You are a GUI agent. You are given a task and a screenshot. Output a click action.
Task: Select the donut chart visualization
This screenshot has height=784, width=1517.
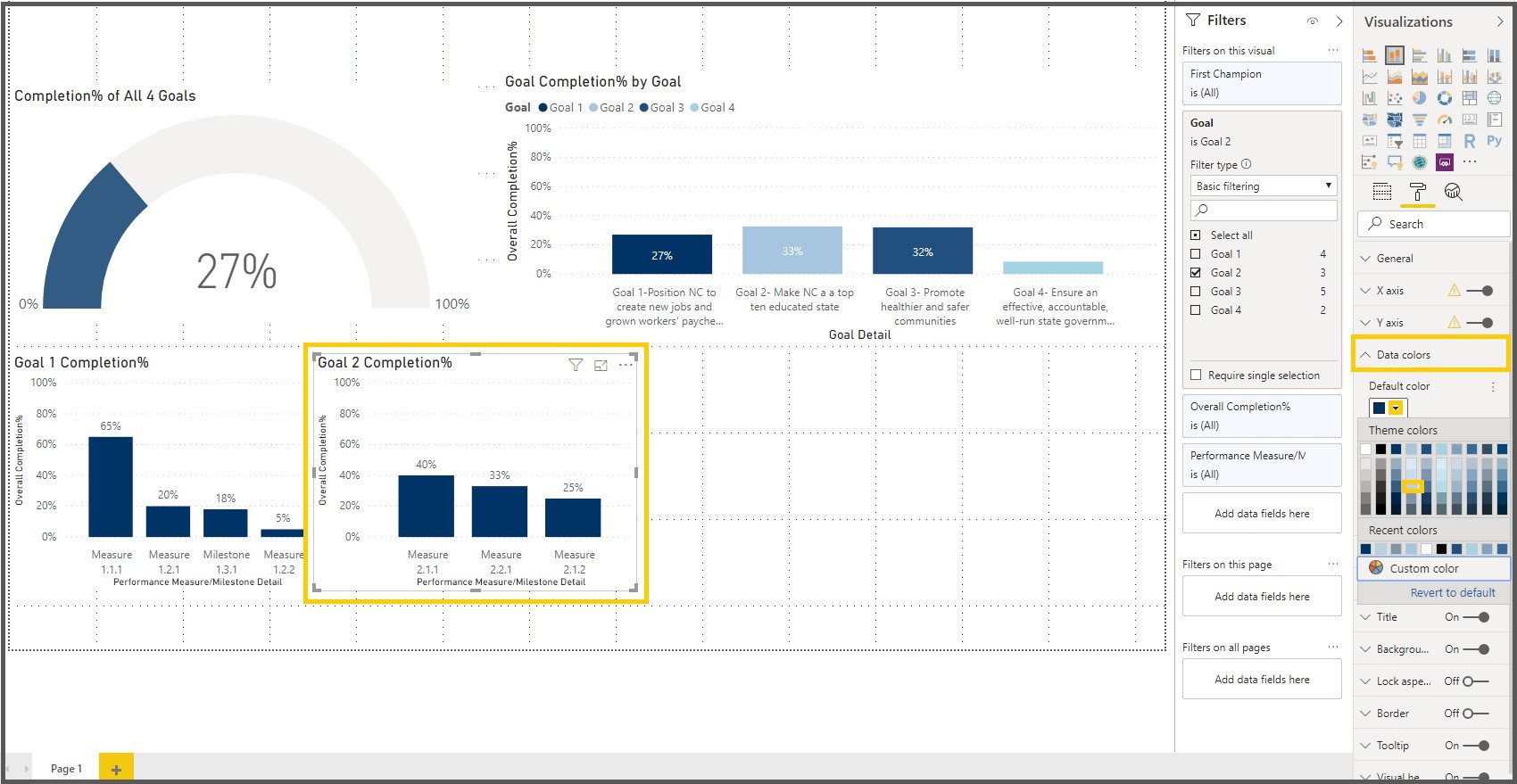1445,98
